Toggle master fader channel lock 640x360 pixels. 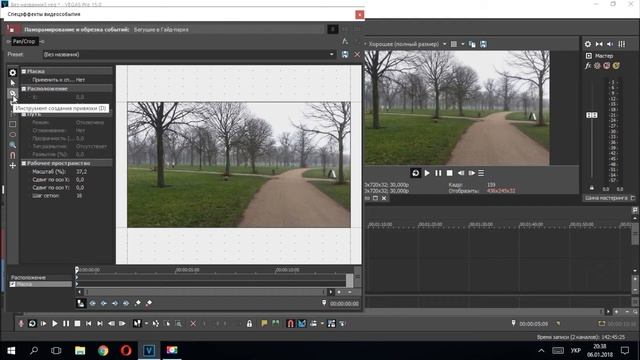click(591, 188)
